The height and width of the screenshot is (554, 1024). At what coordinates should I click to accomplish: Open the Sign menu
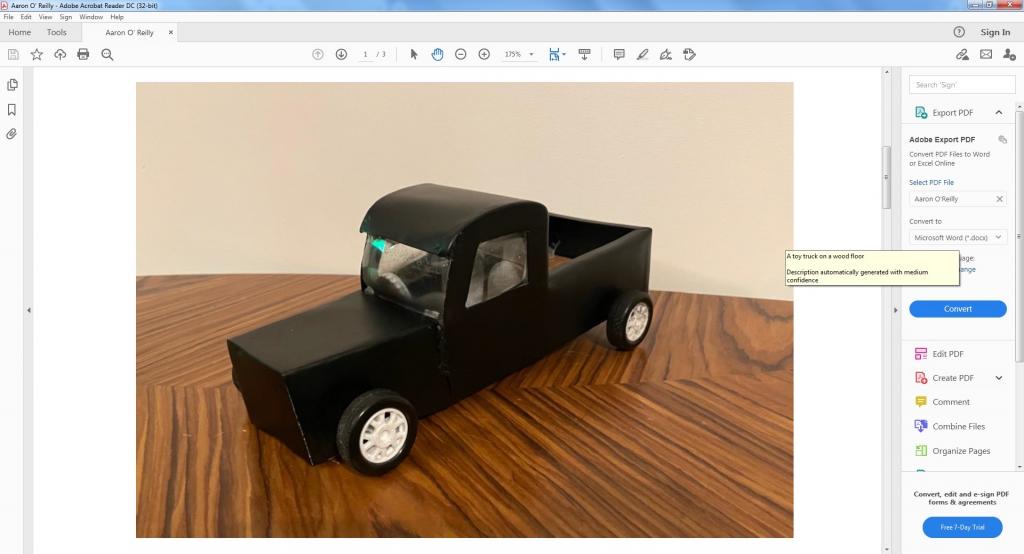coord(65,17)
